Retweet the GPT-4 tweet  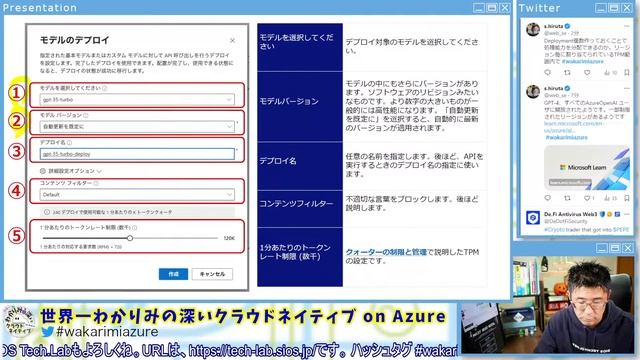(567, 198)
